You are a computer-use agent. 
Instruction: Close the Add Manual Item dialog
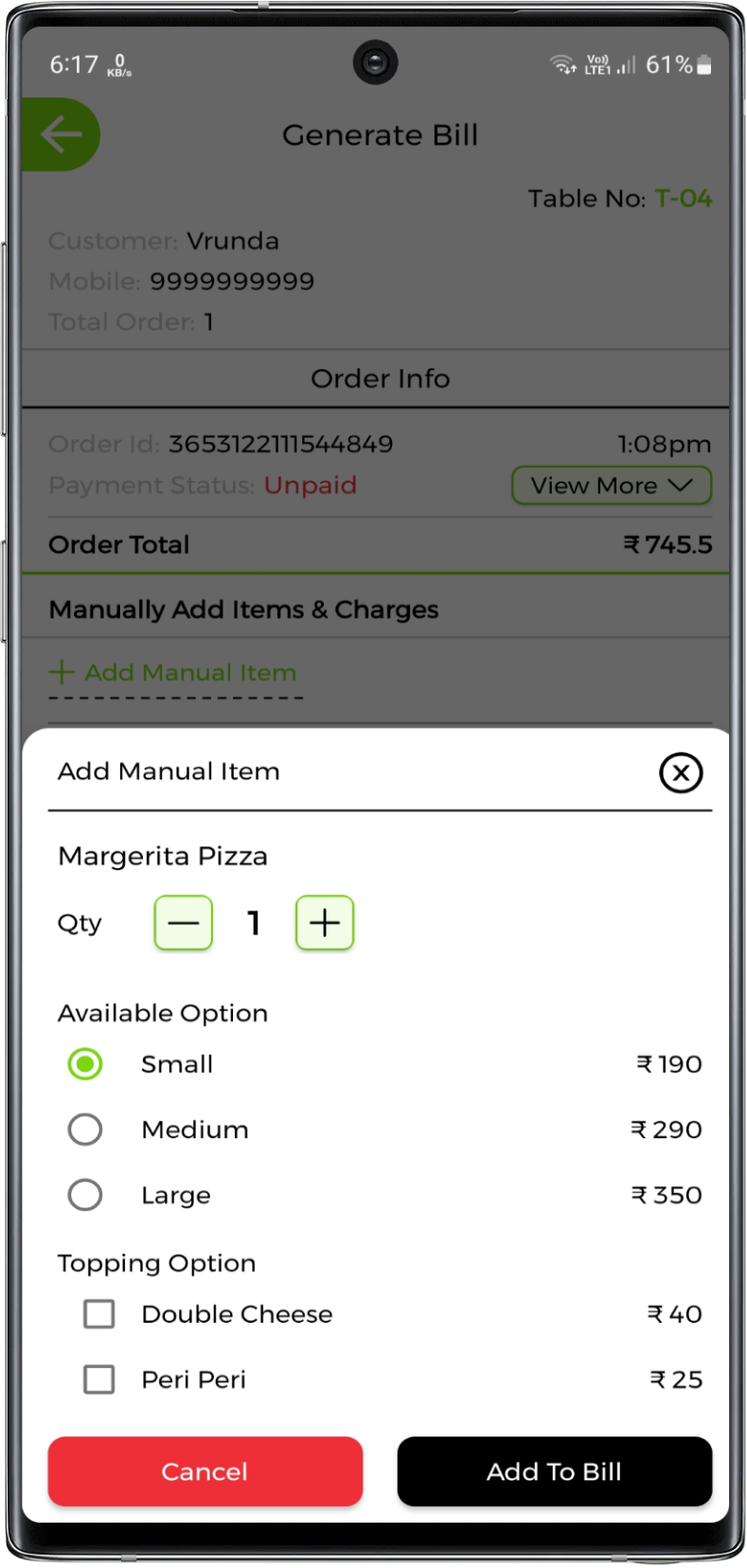click(680, 773)
